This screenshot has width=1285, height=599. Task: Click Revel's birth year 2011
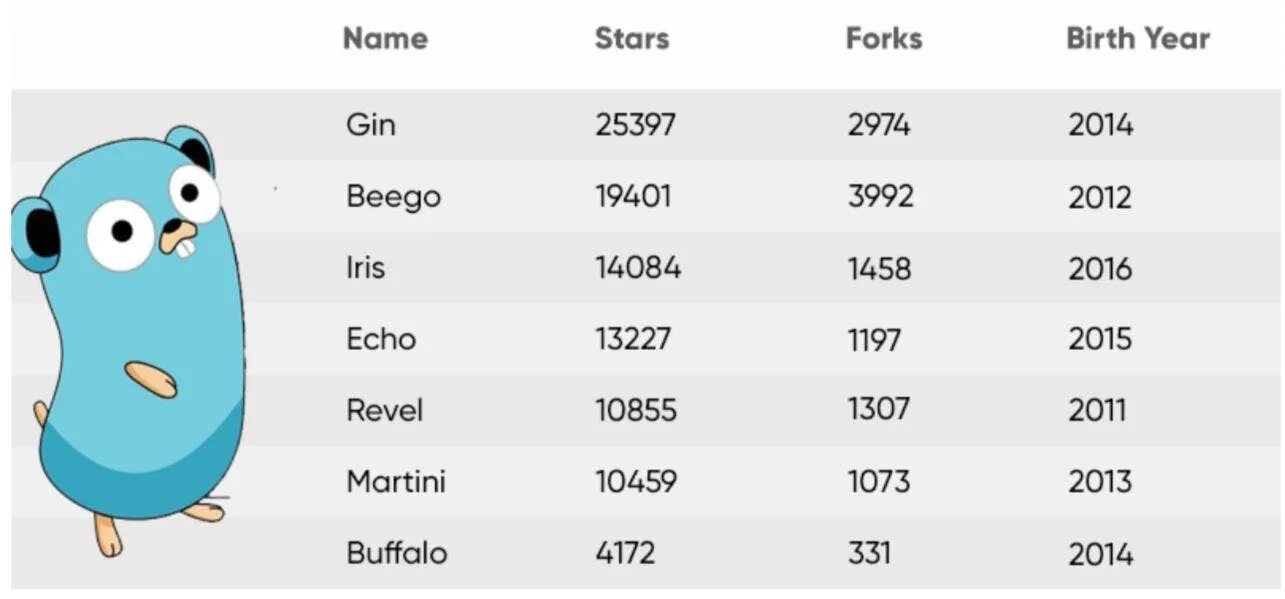click(x=1097, y=410)
